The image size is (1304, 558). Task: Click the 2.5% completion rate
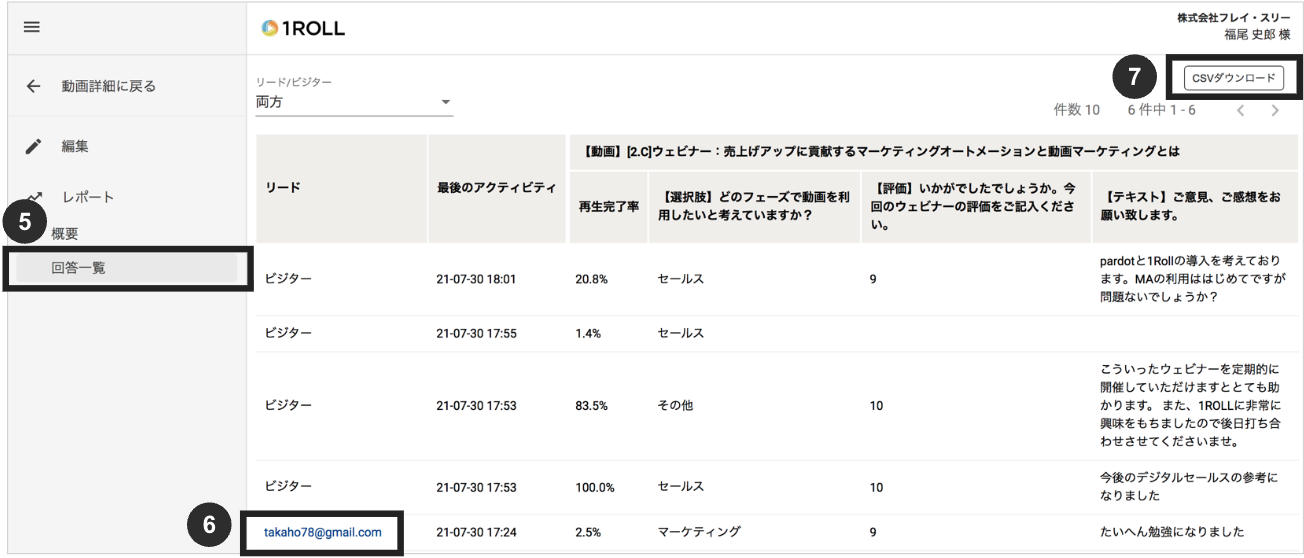[x=588, y=532]
